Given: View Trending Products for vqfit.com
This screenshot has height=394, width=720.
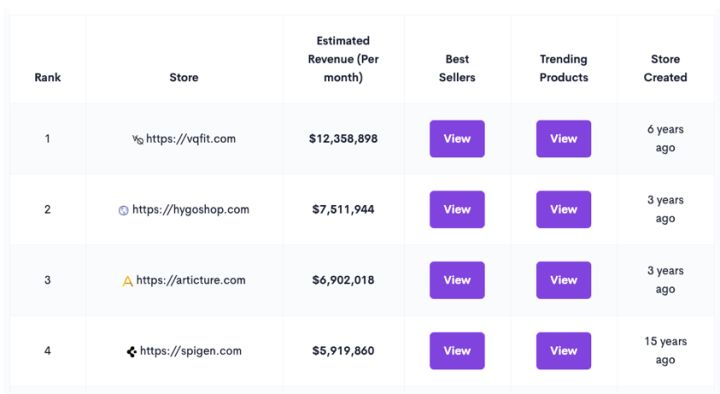Looking at the screenshot, I should (x=563, y=139).
